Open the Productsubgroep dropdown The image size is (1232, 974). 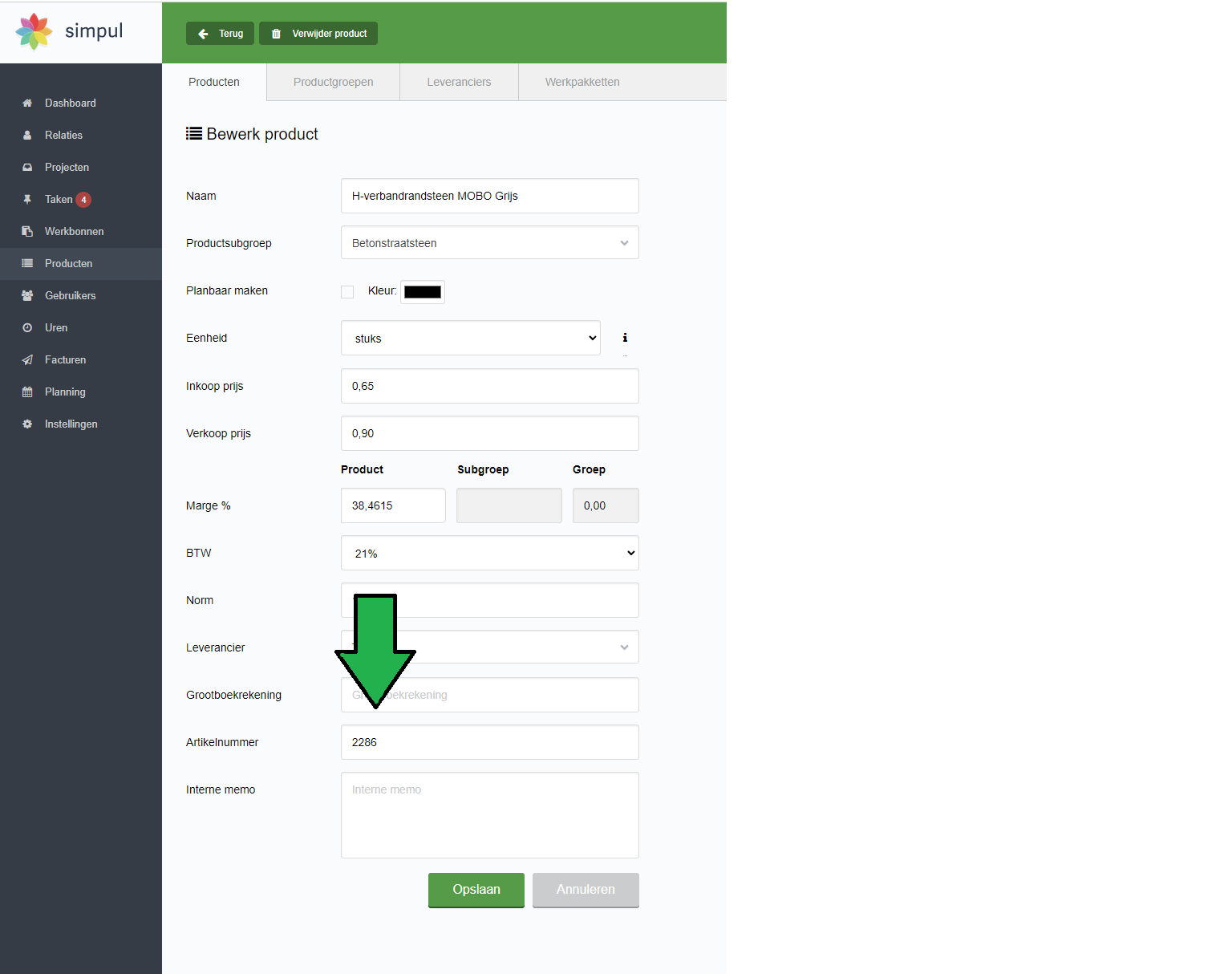pos(490,243)
